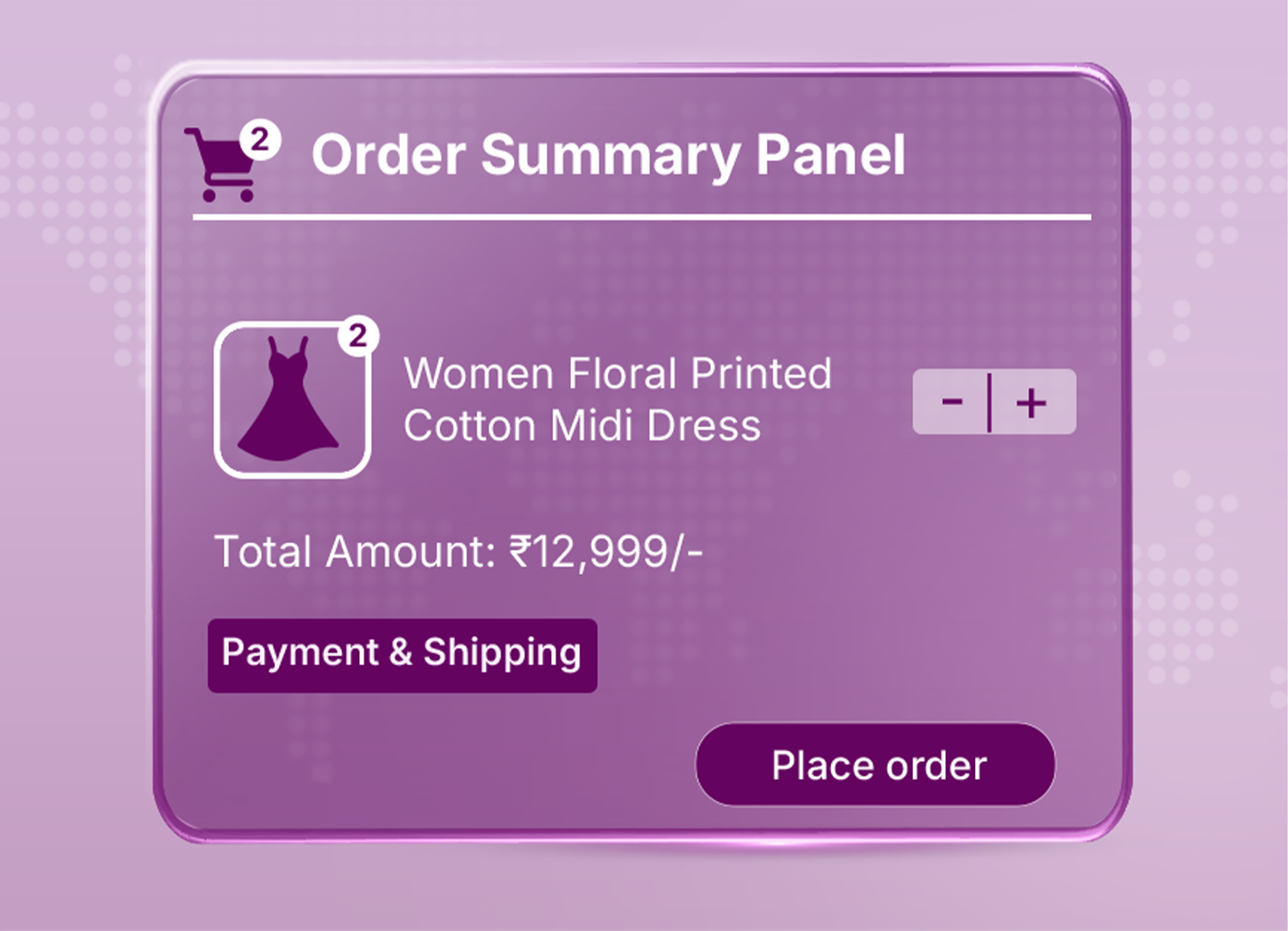
Task: Click the rupee symbol in the total
Action: pos(521,552)
